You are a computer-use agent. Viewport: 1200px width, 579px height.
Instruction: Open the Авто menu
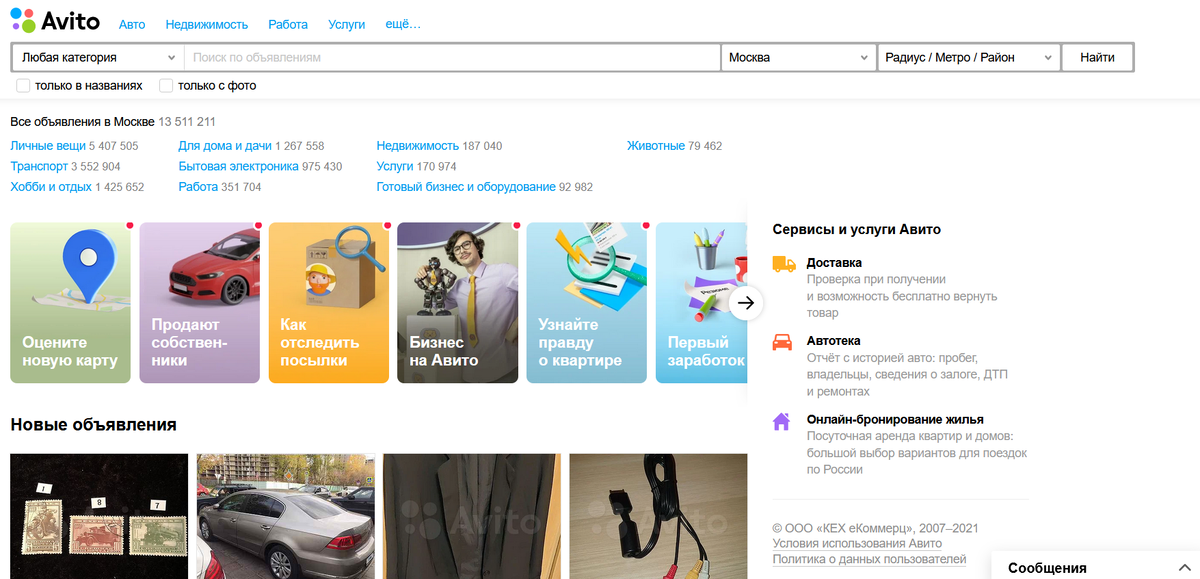pyautogui.click(x=132, y=24)
